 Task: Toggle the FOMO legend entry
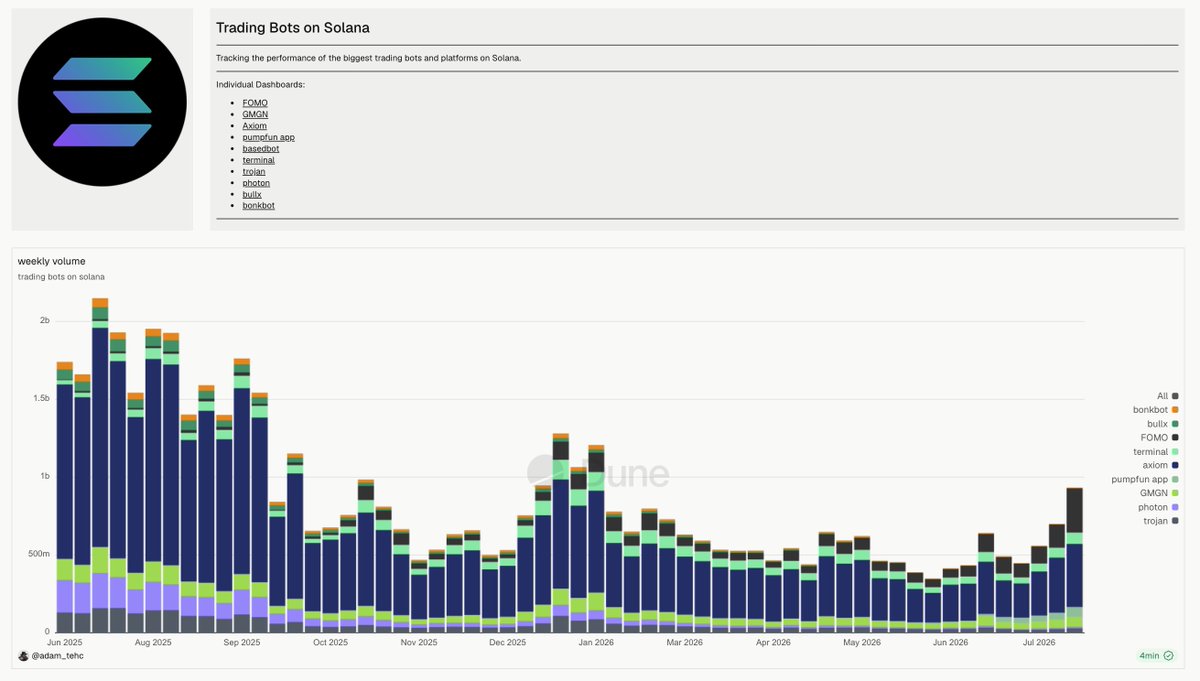[x=1159, y=438]
